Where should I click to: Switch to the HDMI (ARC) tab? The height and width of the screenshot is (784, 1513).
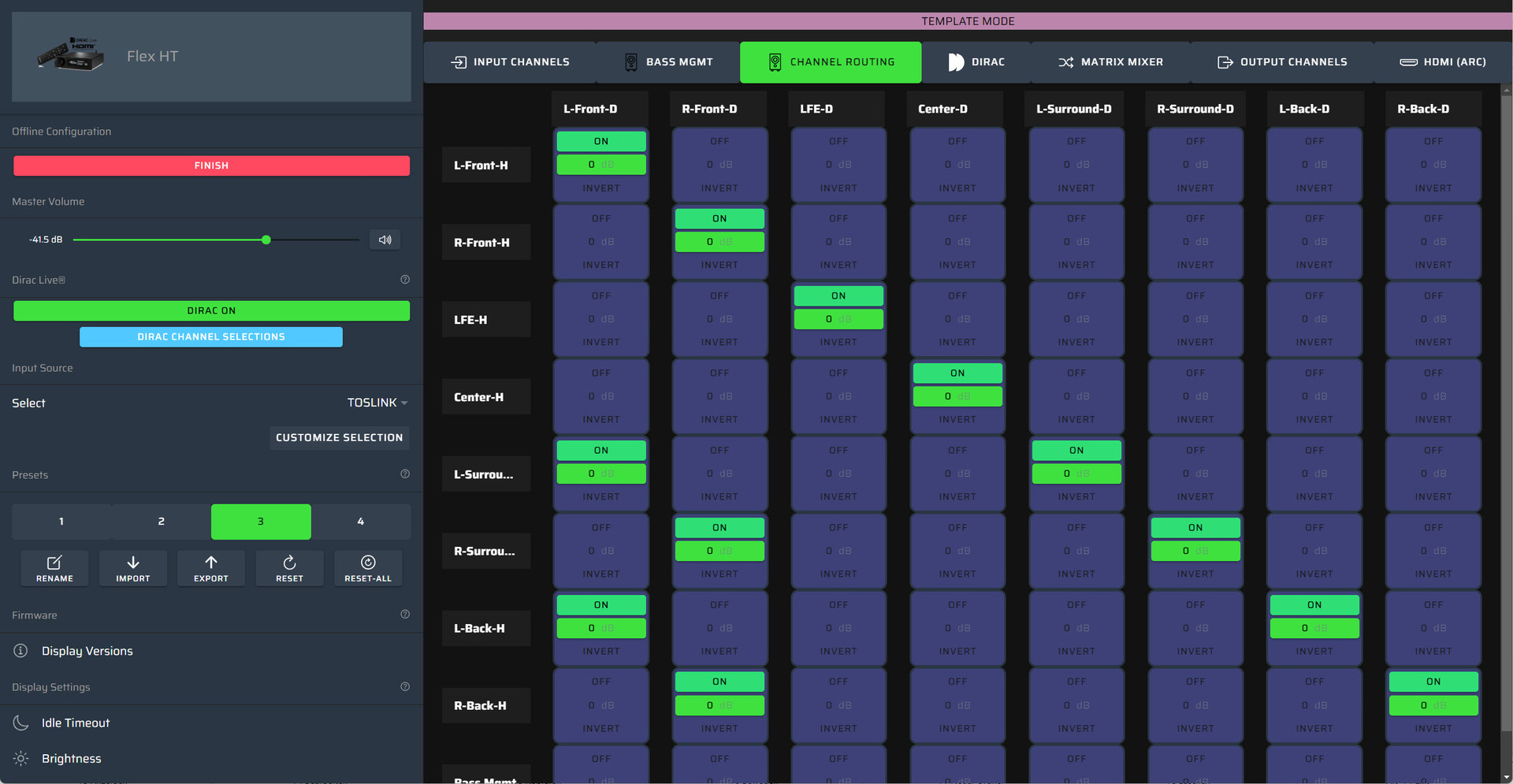click(x=1442, y=62)
